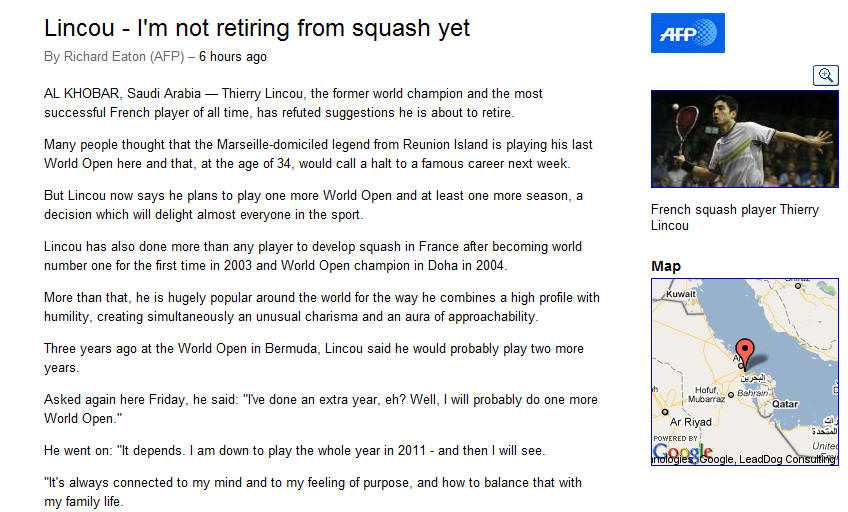Click the Hofuf label on the map
The image size is (848, 512).
coord(706,391)
